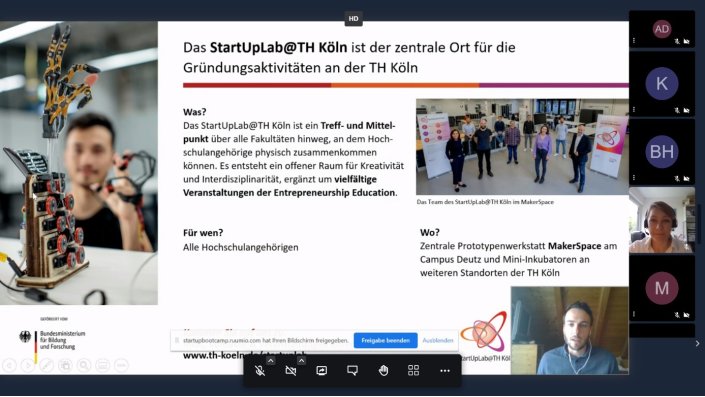Click the photo caption 'Das Team des StartUpLab@TH Köln im MakerSpace'
The width and height of the screenshot is (705, 397).
485,202
